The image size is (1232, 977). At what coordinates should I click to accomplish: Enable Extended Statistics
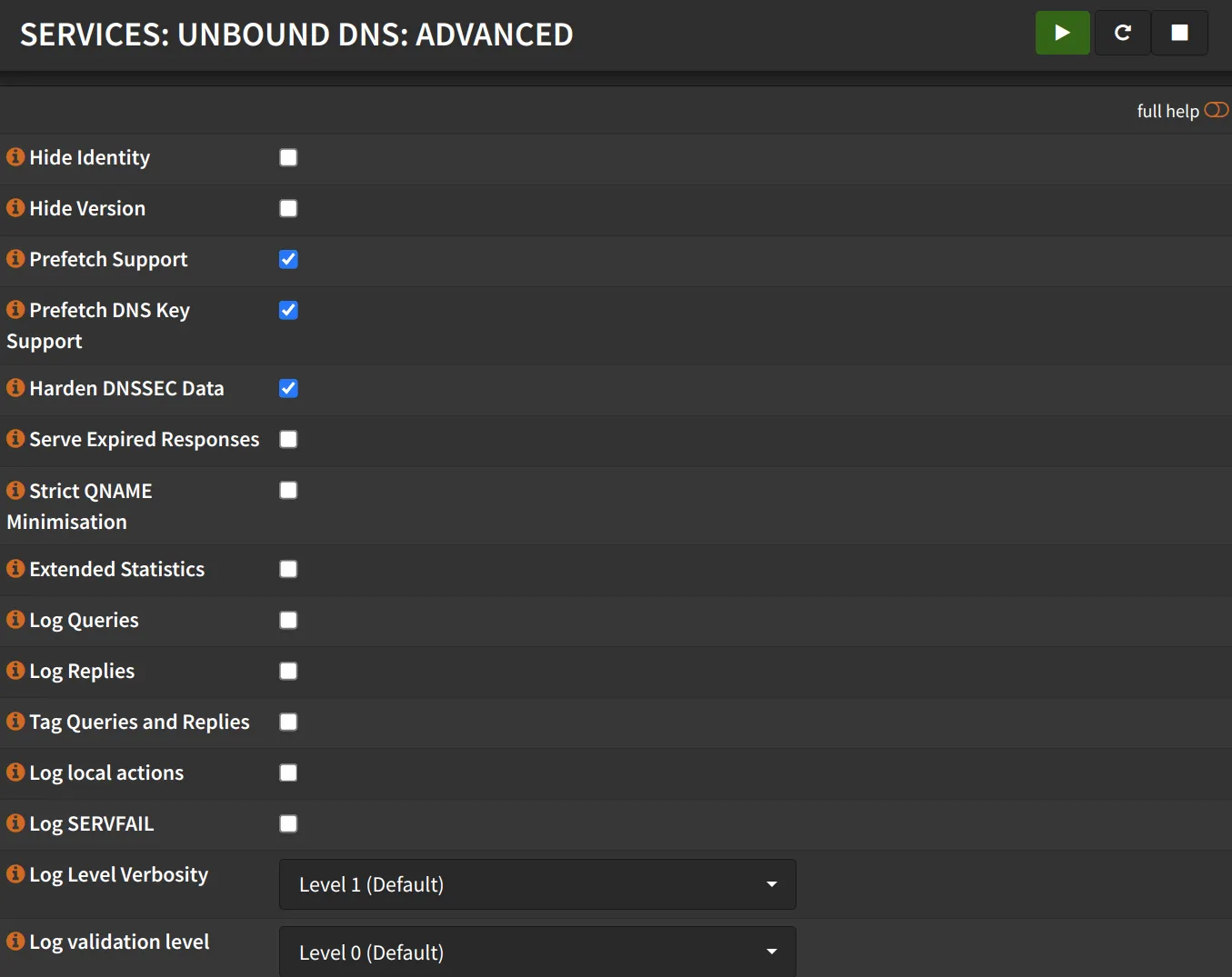[288, 569]
